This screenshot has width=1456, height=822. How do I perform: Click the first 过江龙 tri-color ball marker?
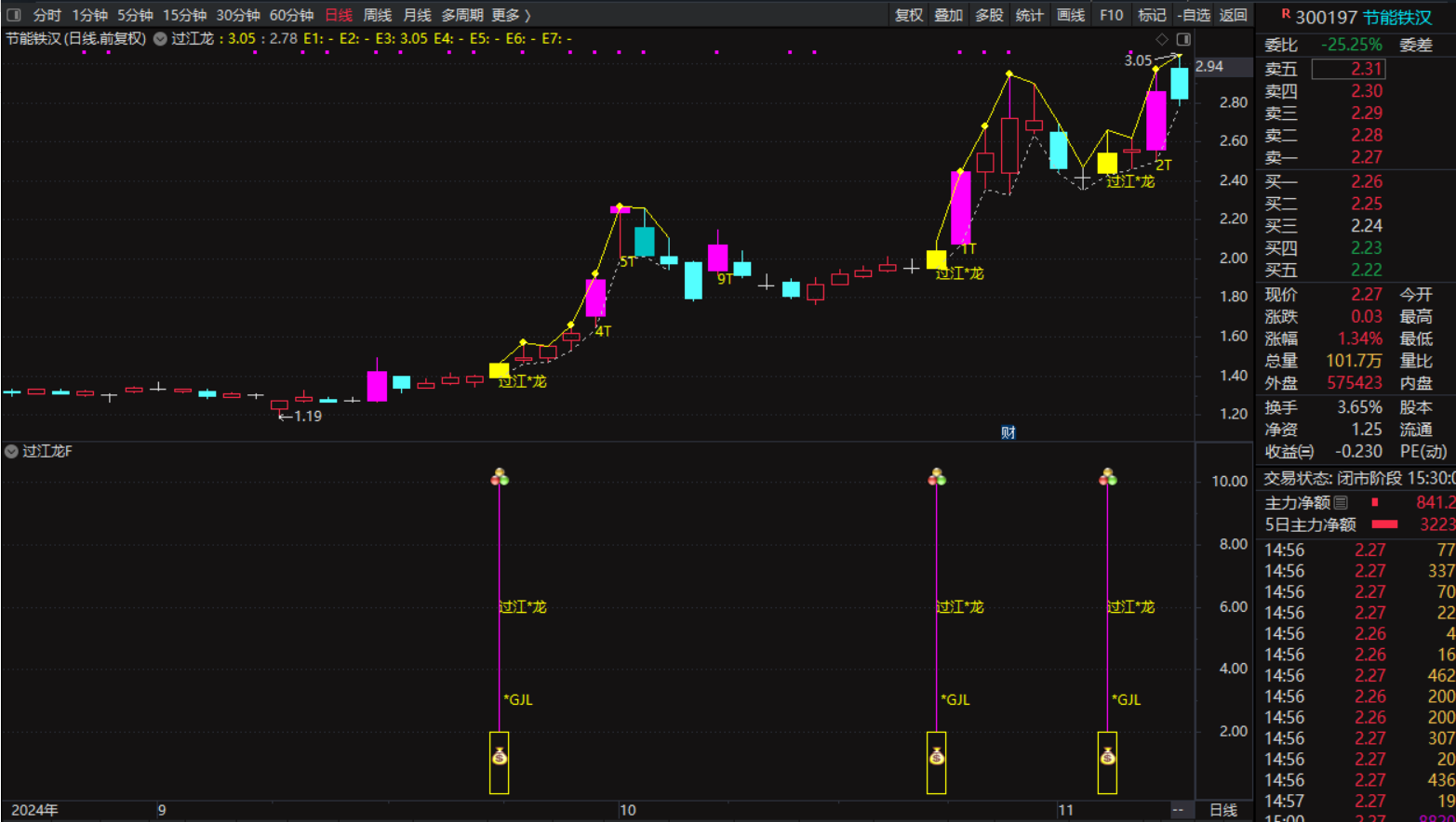(500, 477)
